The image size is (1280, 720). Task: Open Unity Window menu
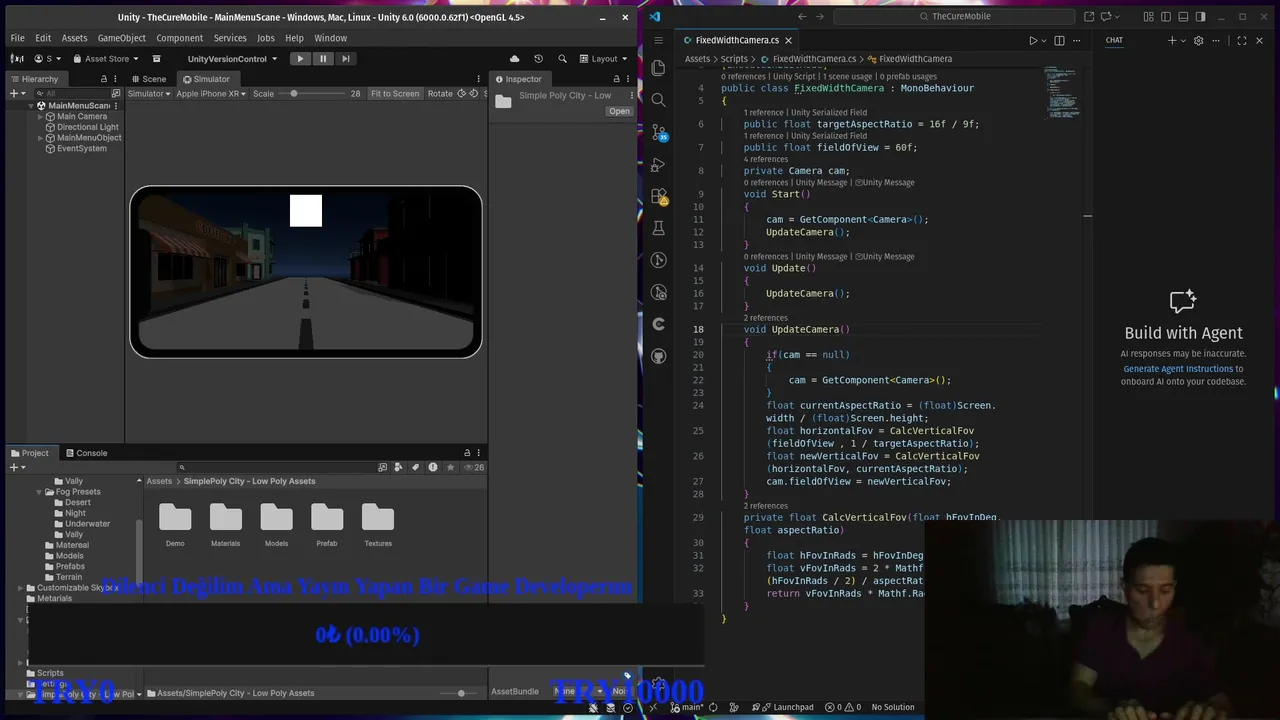(x=330, y=38)
